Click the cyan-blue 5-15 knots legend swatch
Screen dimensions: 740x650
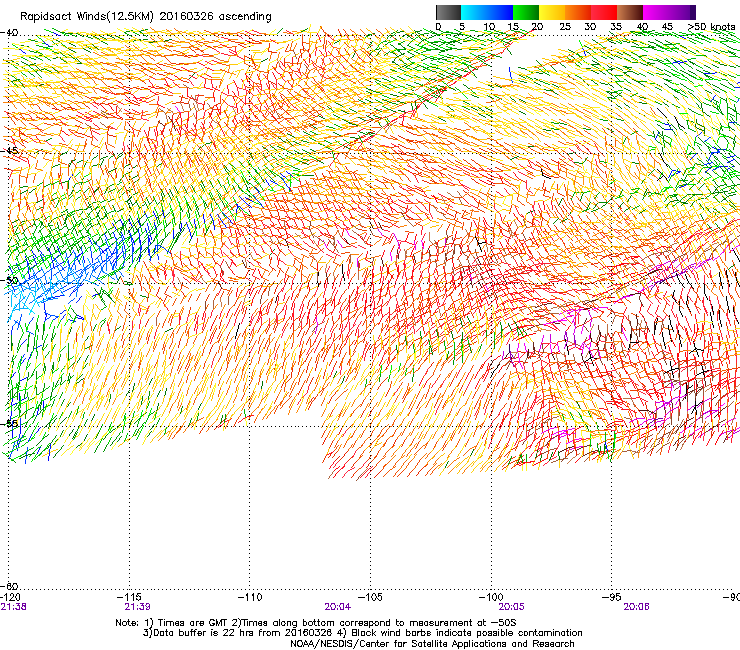click(487, 12)
